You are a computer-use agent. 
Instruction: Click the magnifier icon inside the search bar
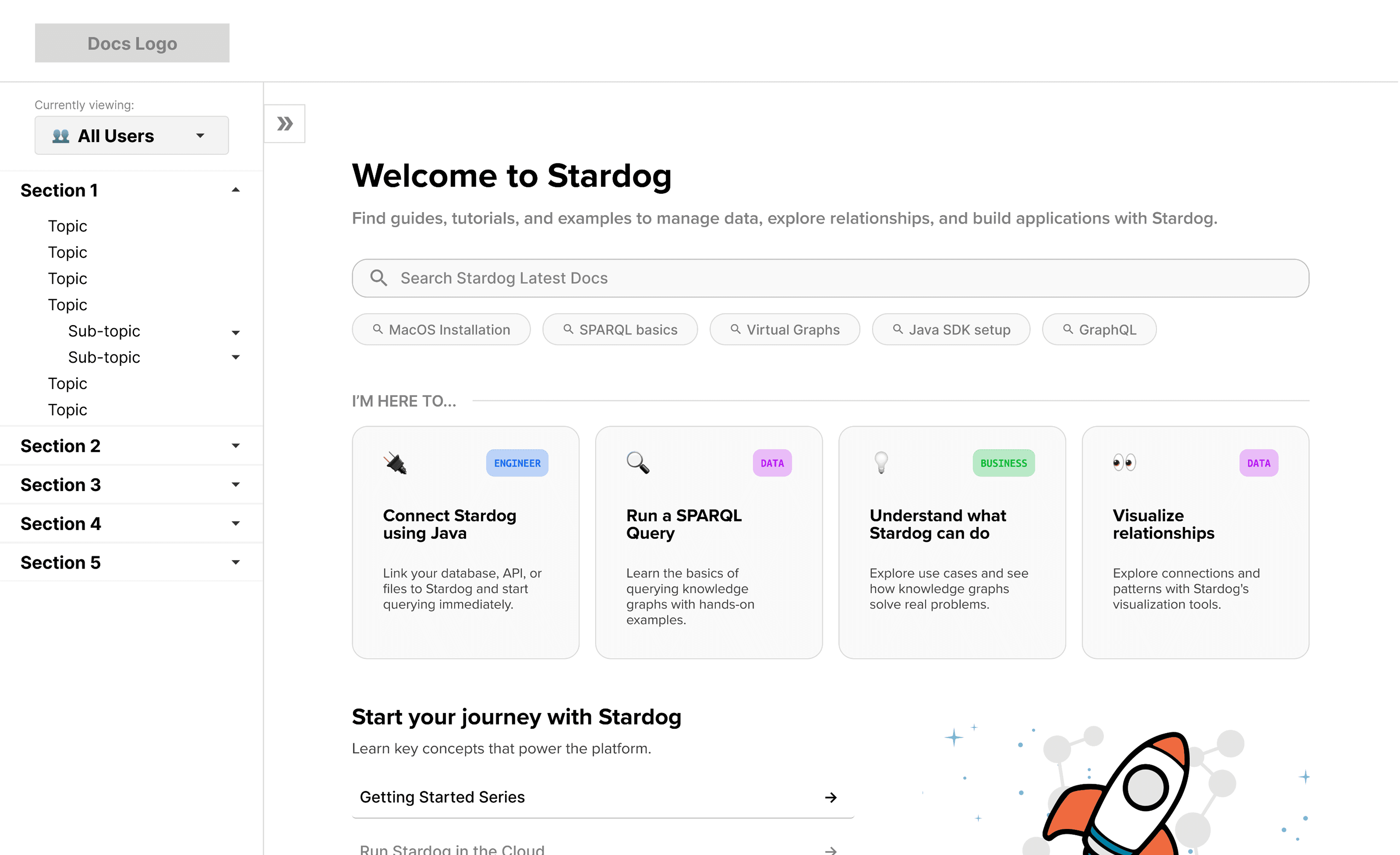pos(379,278)
